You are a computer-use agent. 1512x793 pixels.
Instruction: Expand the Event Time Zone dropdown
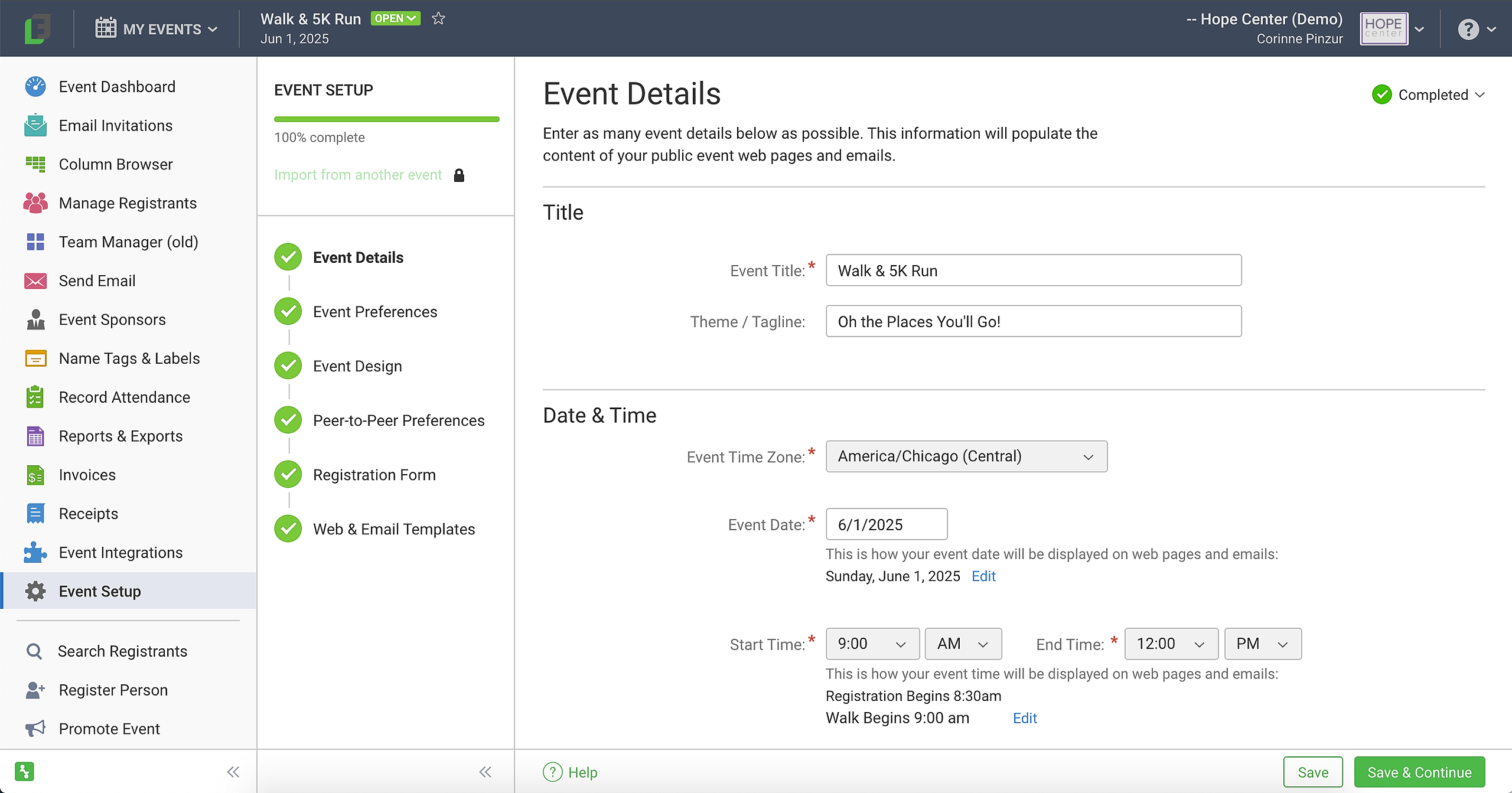click(966, 456)
